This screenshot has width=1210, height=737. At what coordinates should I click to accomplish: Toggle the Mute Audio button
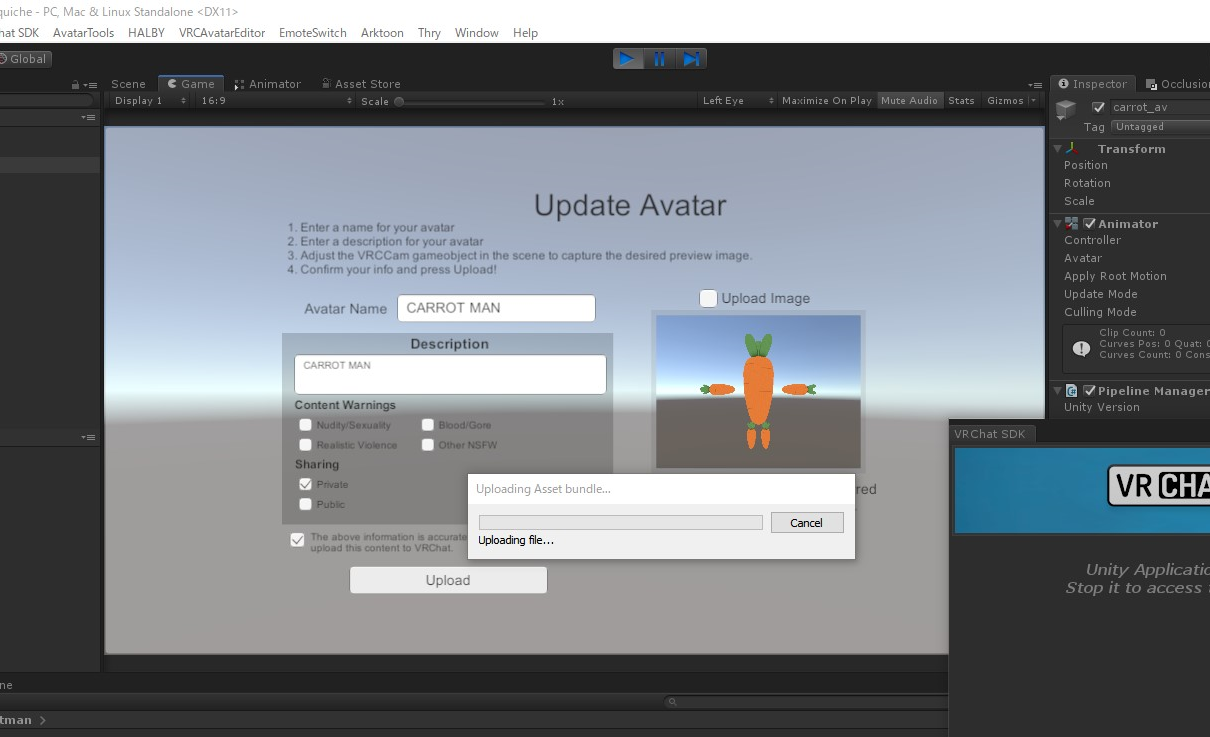click(909, 101)
